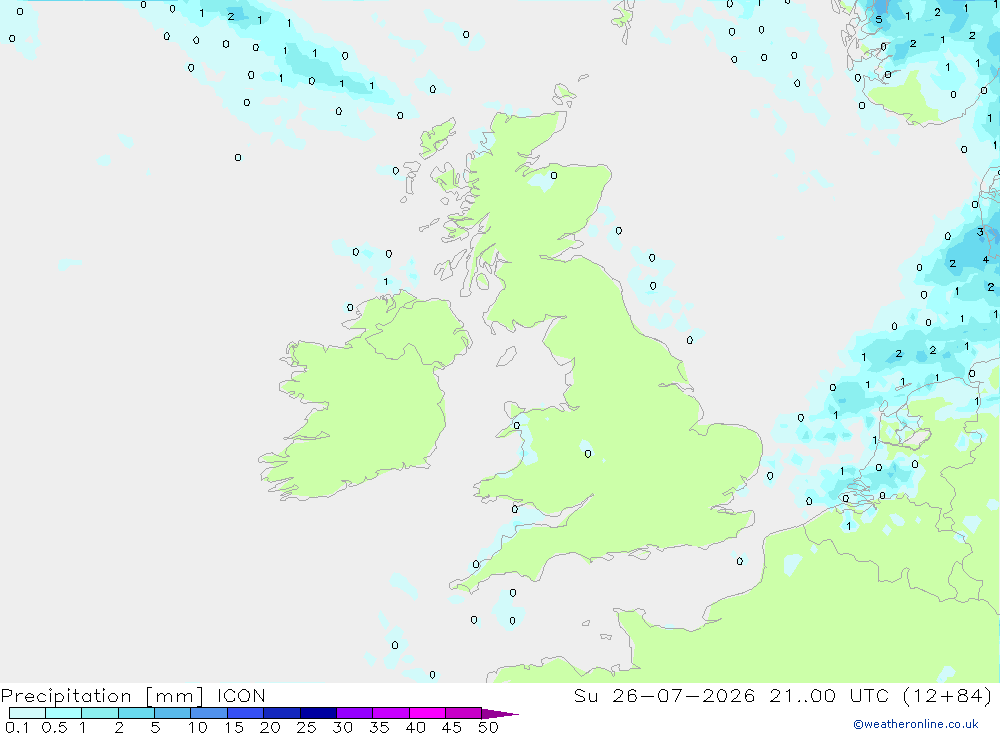Pick the 5–10 mm blue legend swatch
1000x733 pixels.
(172, 713)
